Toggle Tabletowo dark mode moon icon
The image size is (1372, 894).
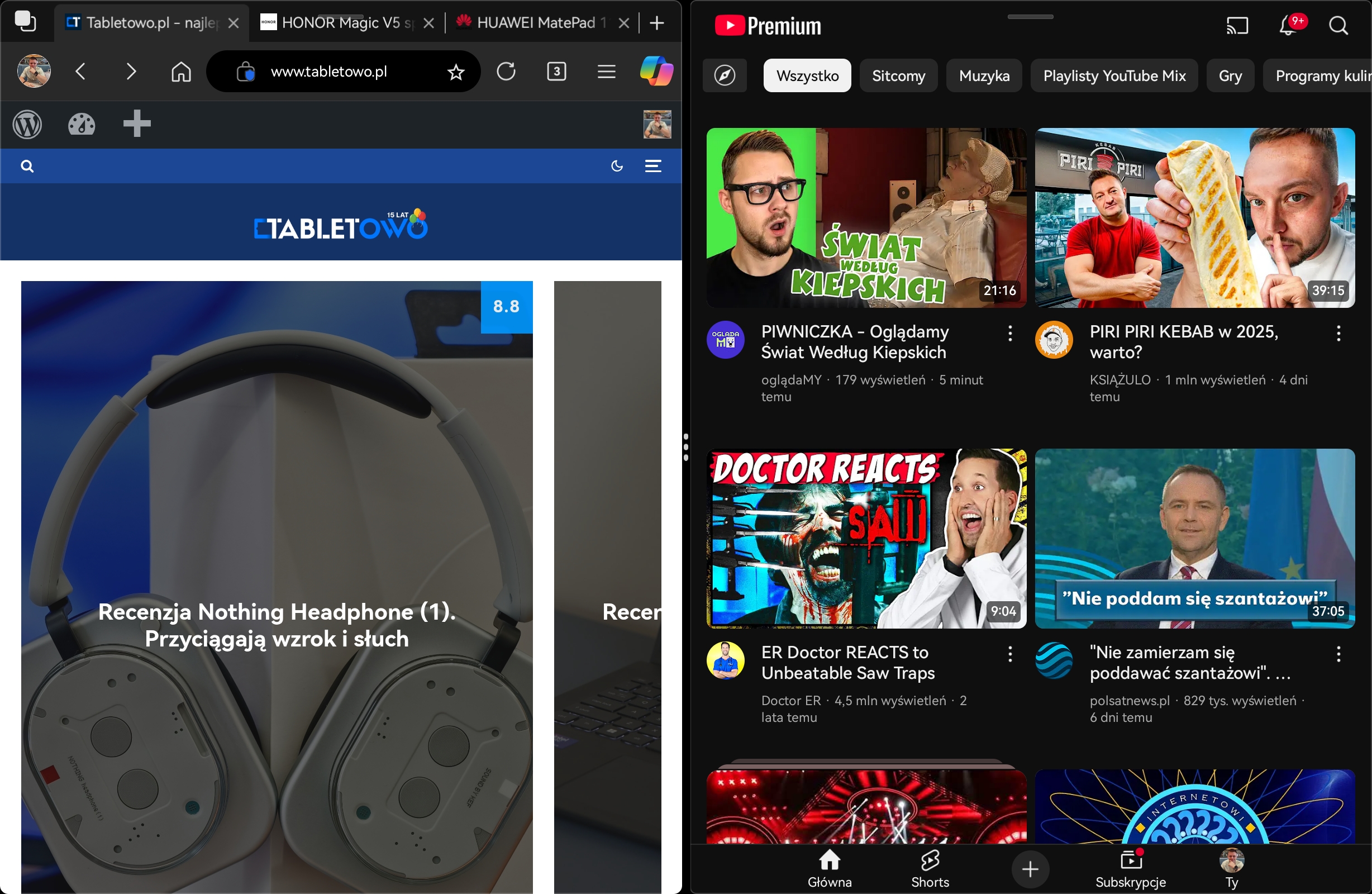617,166
